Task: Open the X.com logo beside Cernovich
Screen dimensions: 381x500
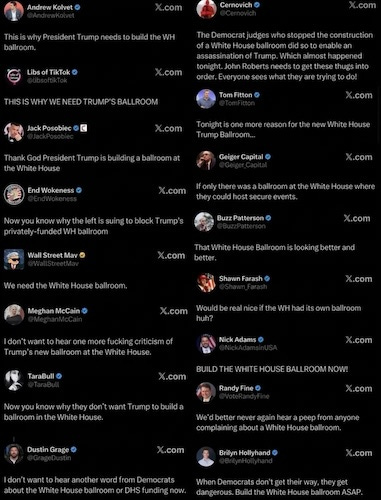Action: (362, 5)
